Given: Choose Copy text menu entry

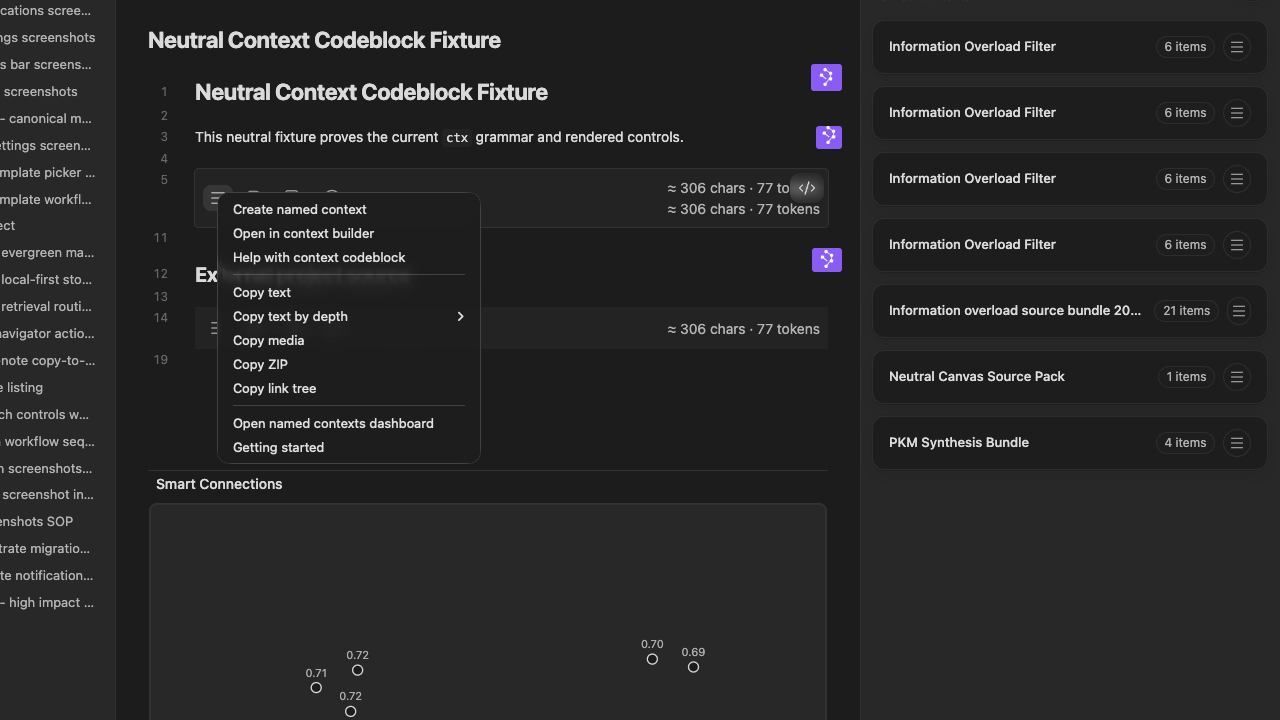Looking at the screenshot, I should click(349, 293).
